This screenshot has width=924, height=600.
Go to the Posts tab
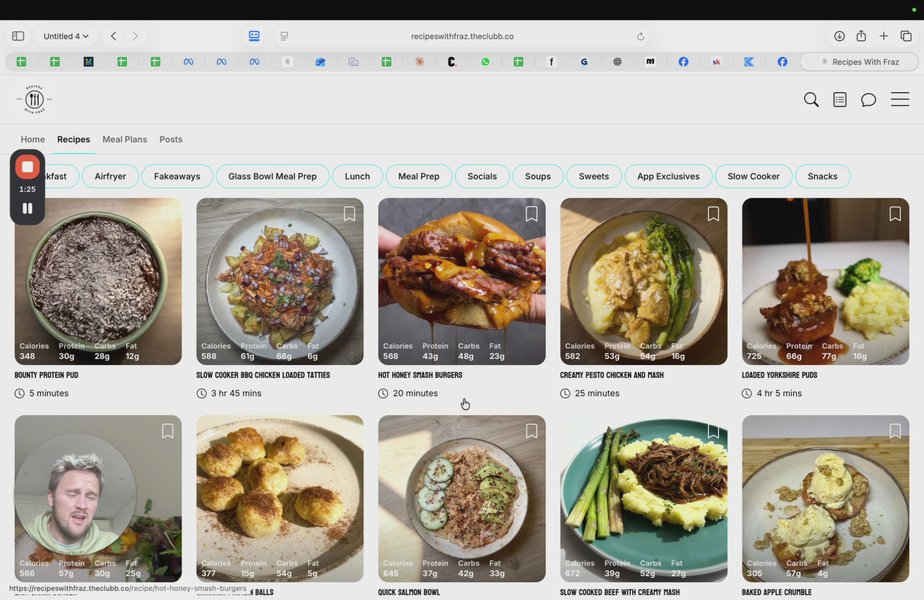(170, 140)
